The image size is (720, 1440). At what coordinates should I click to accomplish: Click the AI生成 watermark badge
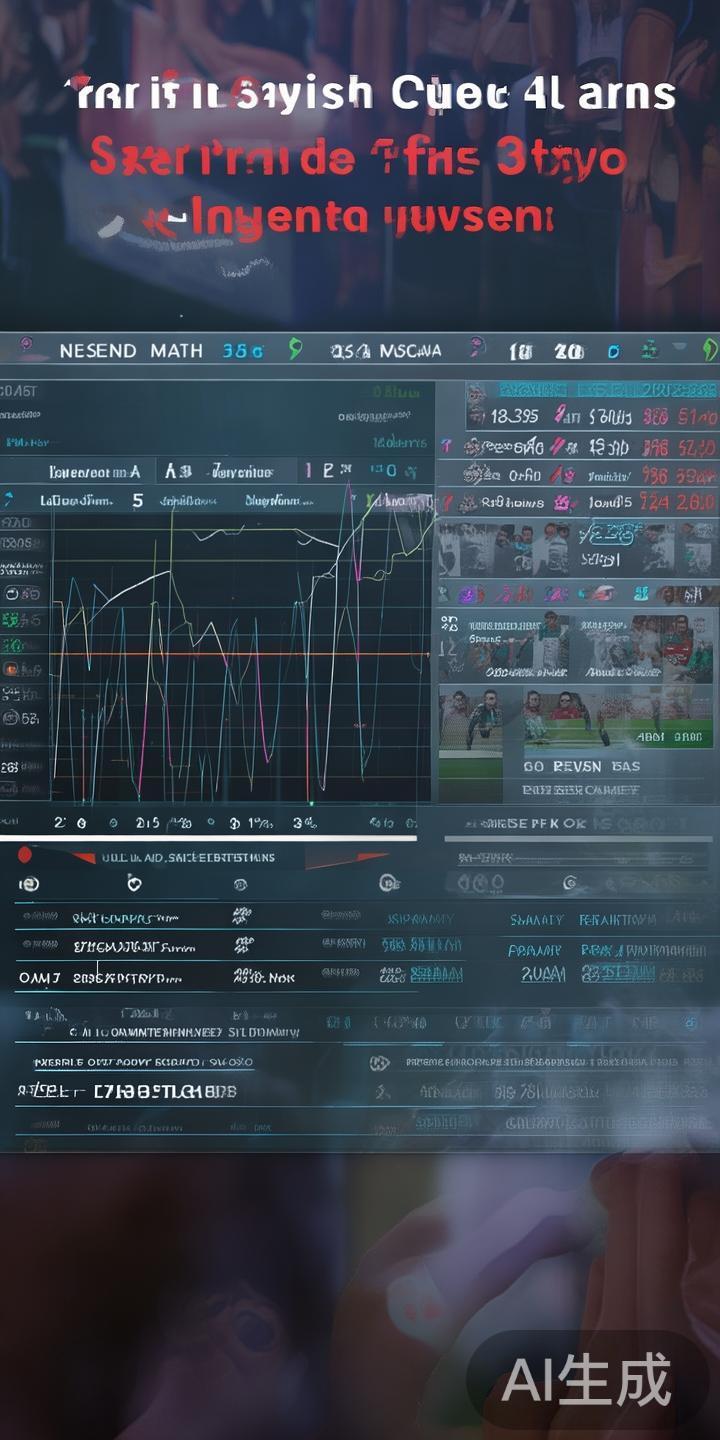coord(587,1382)
